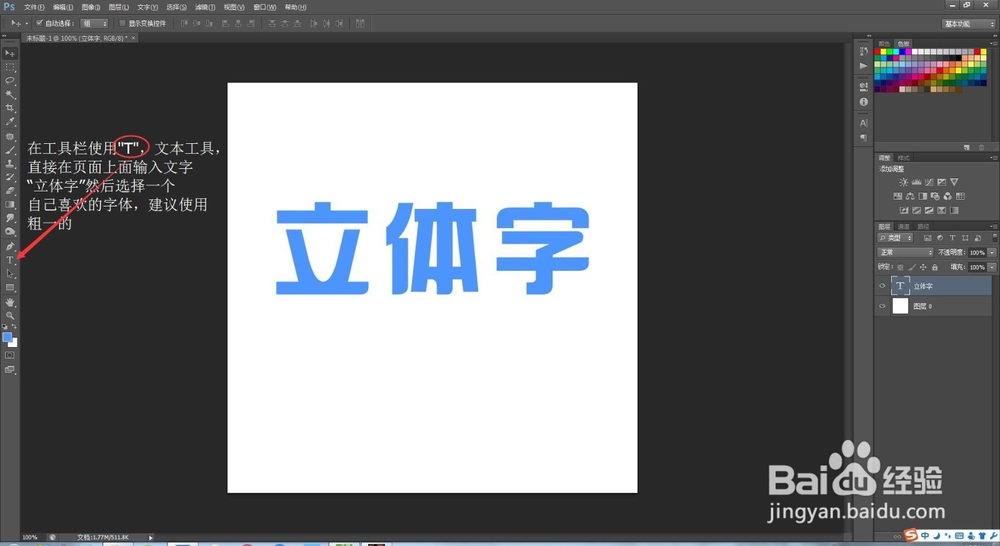1000x546 pixels.
Task: Switch to the 路径 tab
Action: point(923,226)
